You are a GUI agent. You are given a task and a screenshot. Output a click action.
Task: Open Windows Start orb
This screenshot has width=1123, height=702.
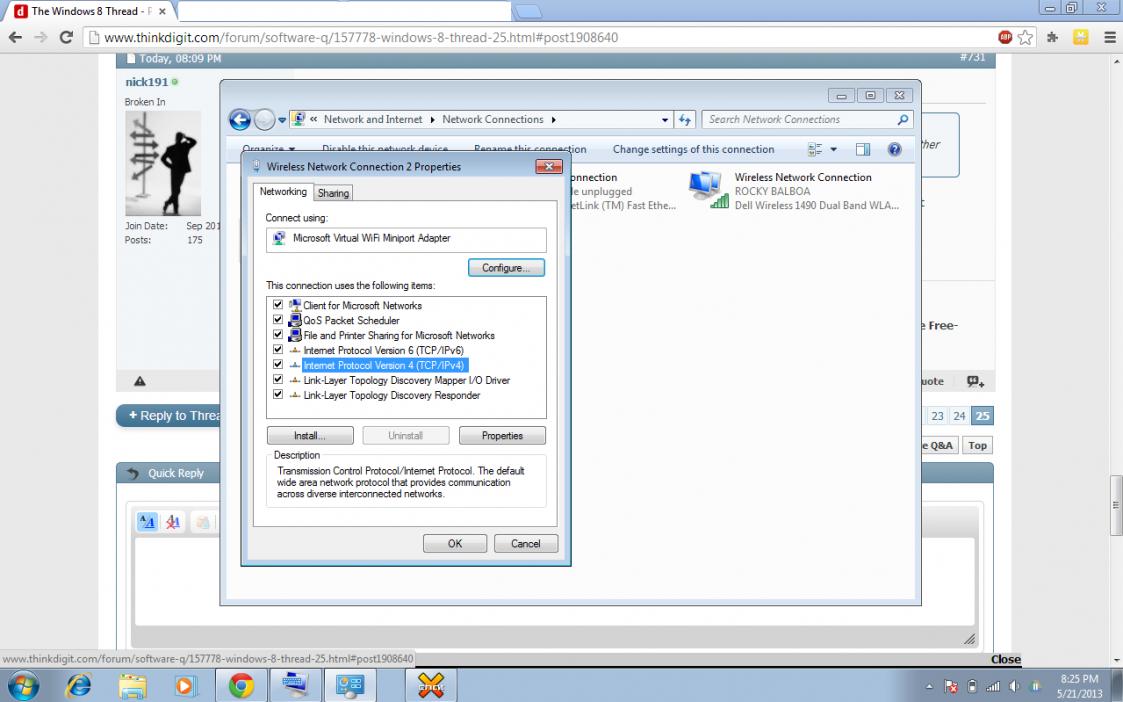(23, 685)
